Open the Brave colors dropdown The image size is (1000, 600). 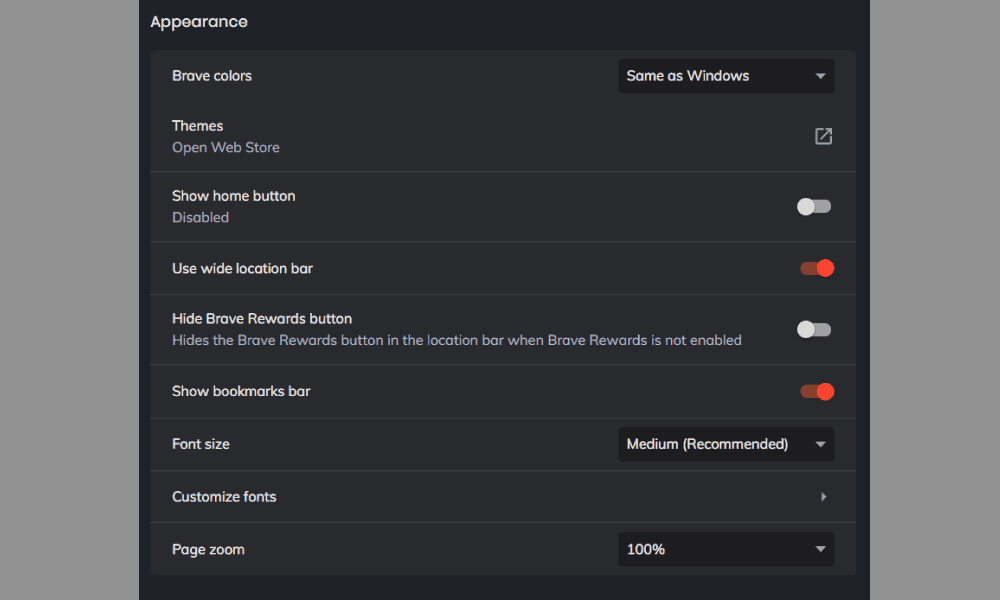coord(726,76)
